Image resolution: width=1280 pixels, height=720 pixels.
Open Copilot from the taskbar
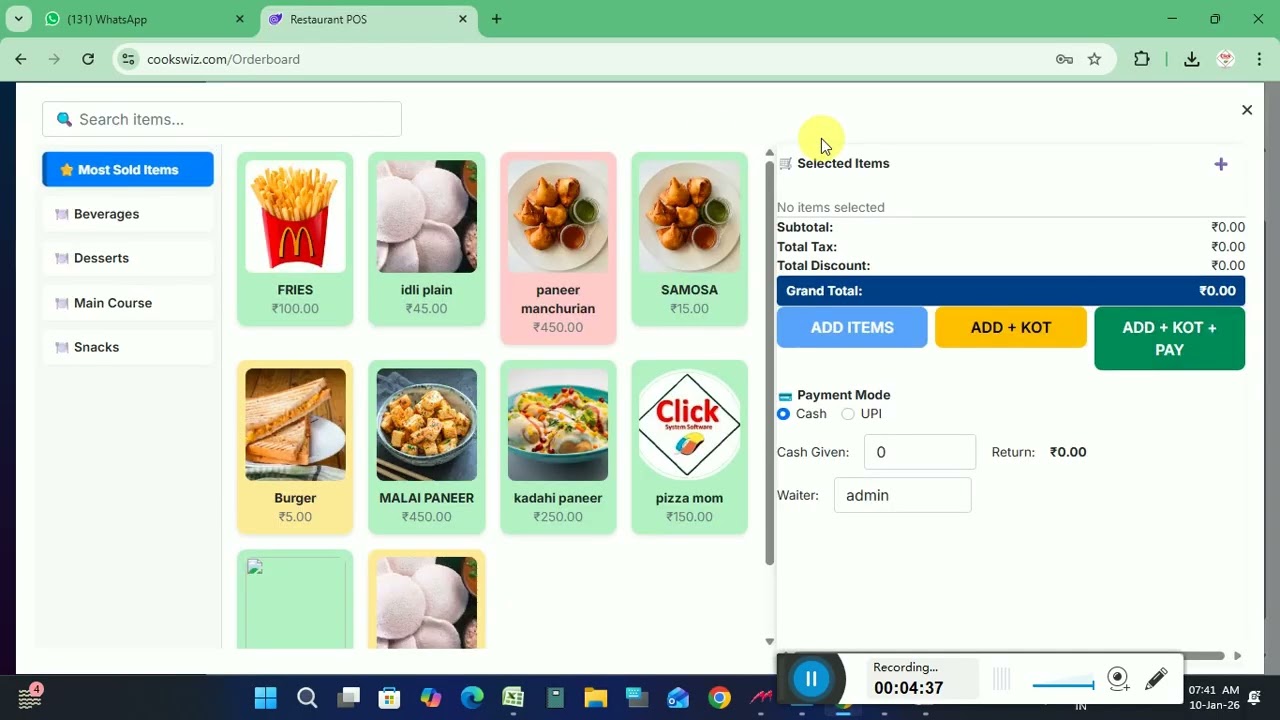click(431, 698)
